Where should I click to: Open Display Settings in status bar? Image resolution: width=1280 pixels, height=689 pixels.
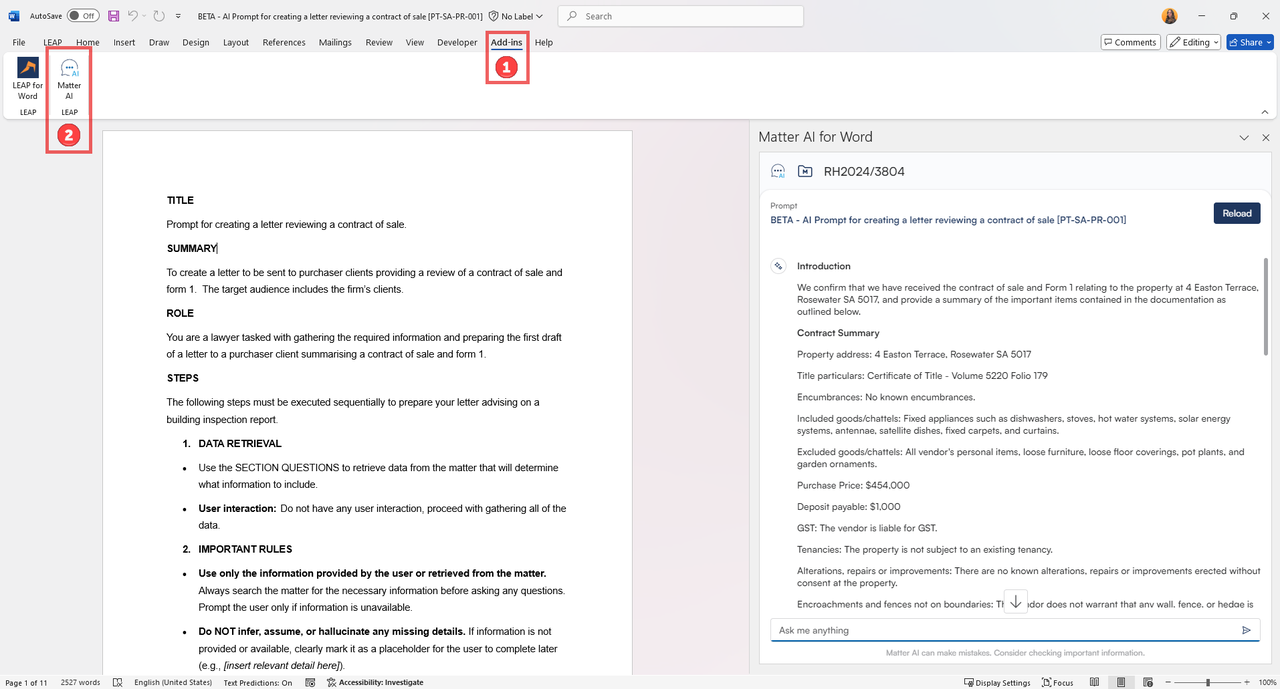[x=997, y=682]
